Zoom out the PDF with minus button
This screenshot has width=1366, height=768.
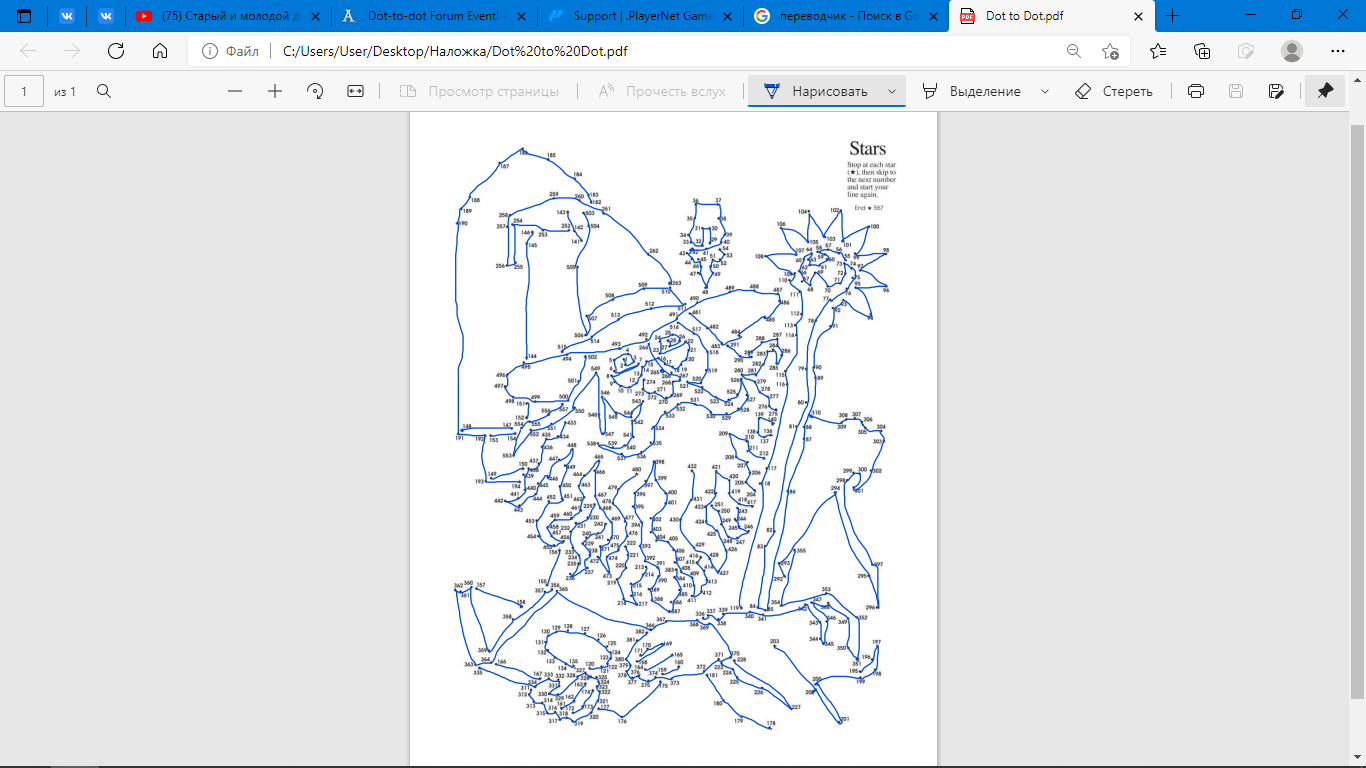coord(235,91)
